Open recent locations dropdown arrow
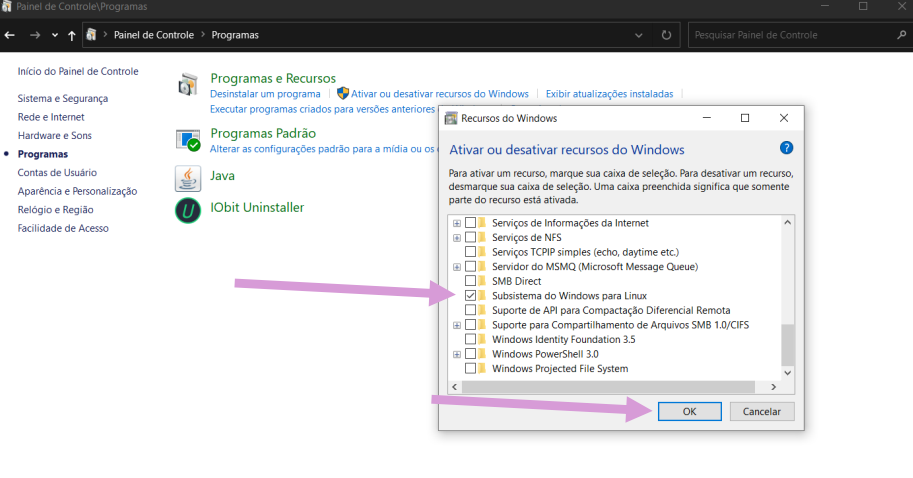This screenshot has height=478, width=913. tap(55, 35)
